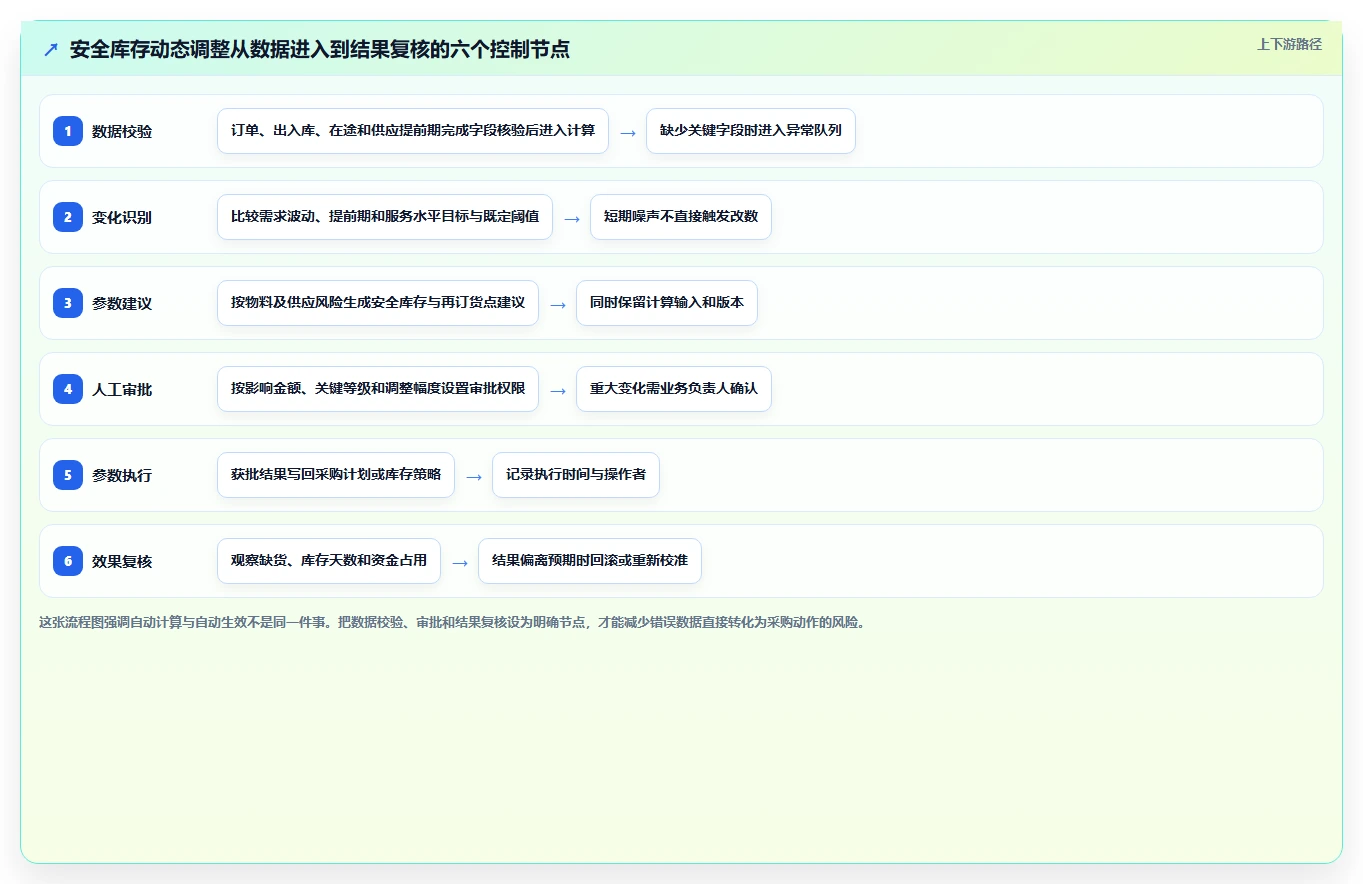Click the box 比较需求波动、提前期和服务水平目标与既定阈值
1363x884 pixels.
(385, 217)
